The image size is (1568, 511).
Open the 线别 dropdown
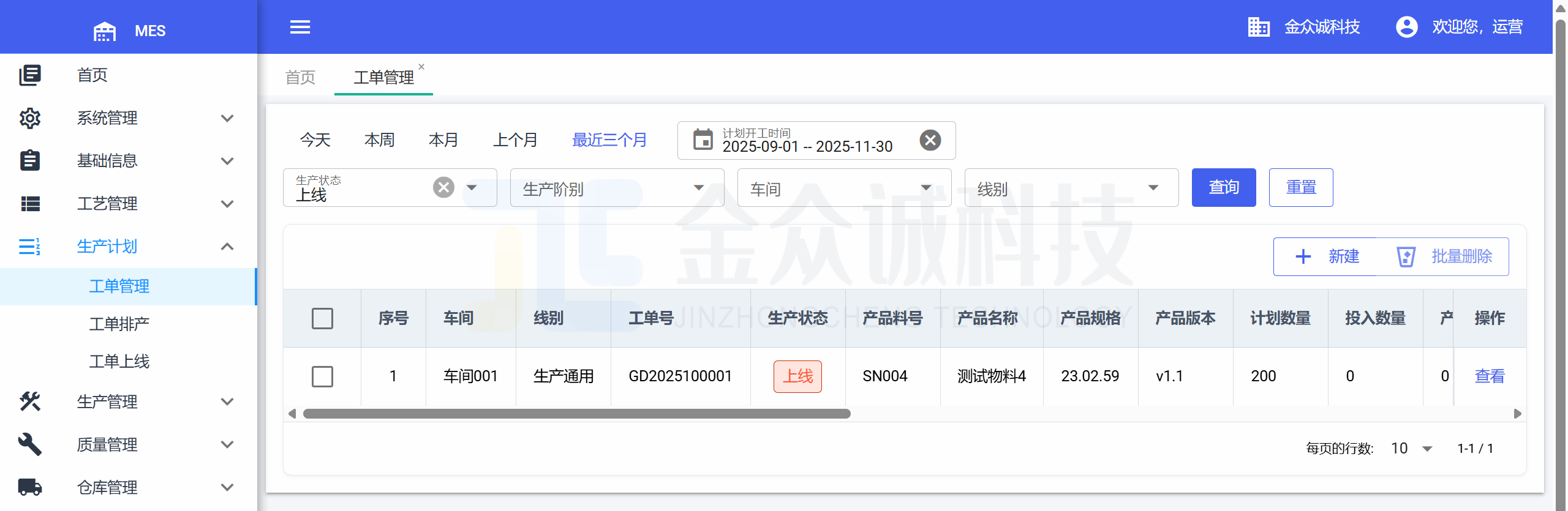[x=1071, y=188]
